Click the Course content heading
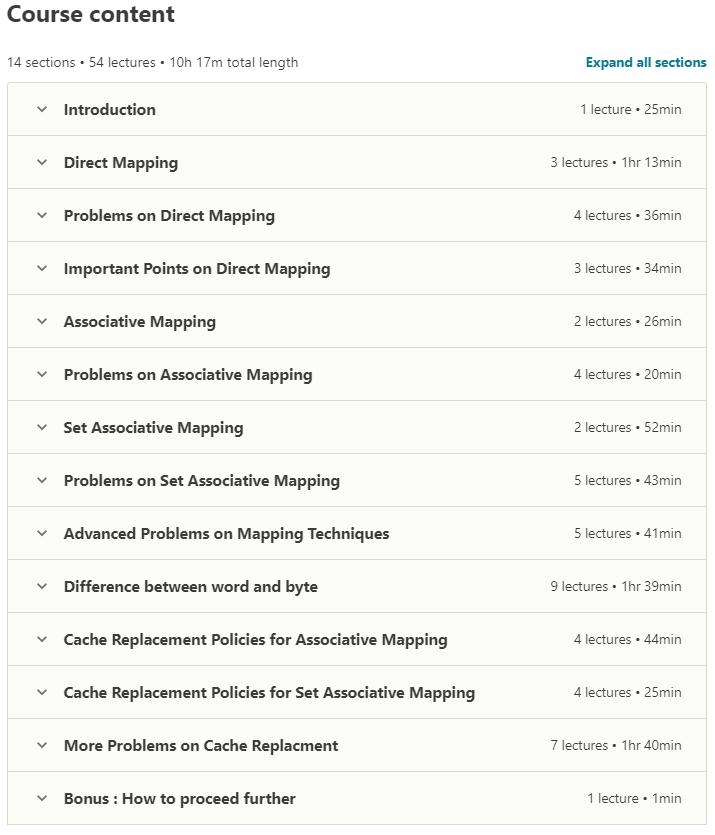The width and height of the screenshot is (715, 835). pos(91,15)
